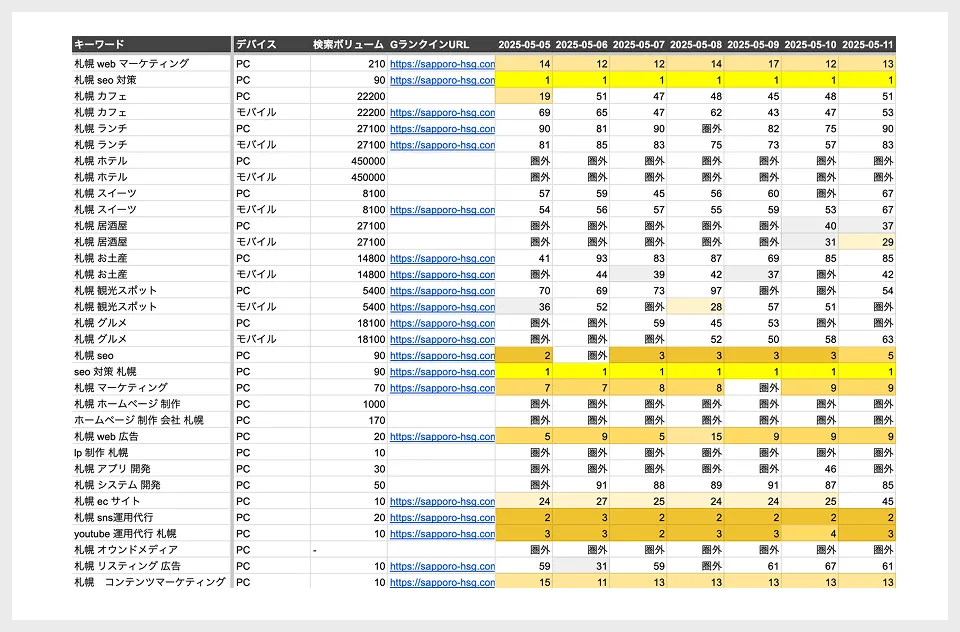Click the キーワード column header

click(100, 45)
